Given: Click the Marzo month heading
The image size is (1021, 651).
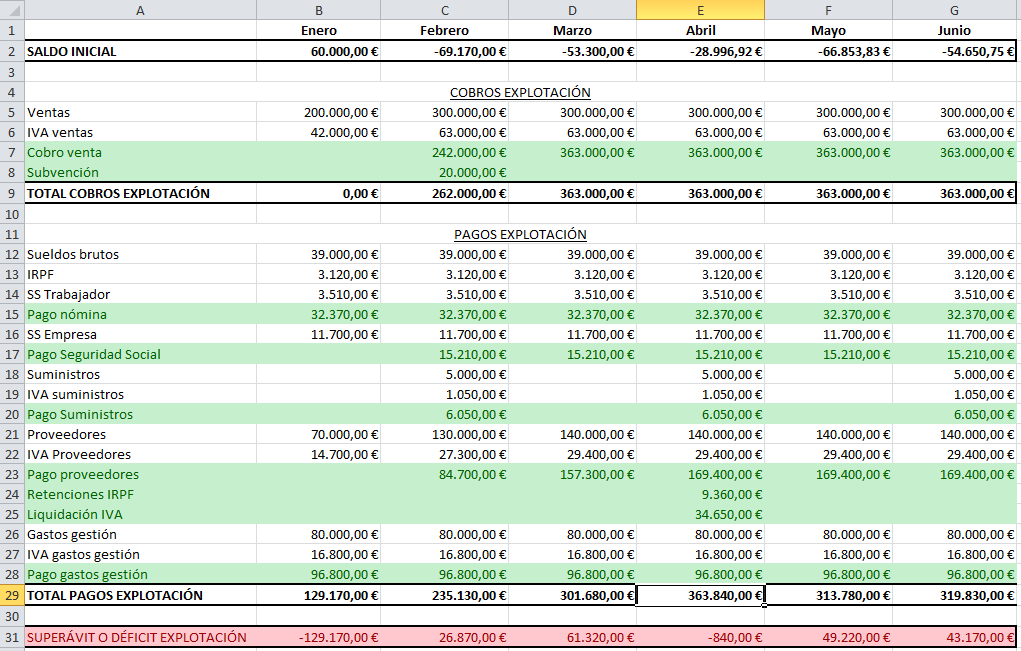Looking at the screenshot, I should (x=572, y=31).
